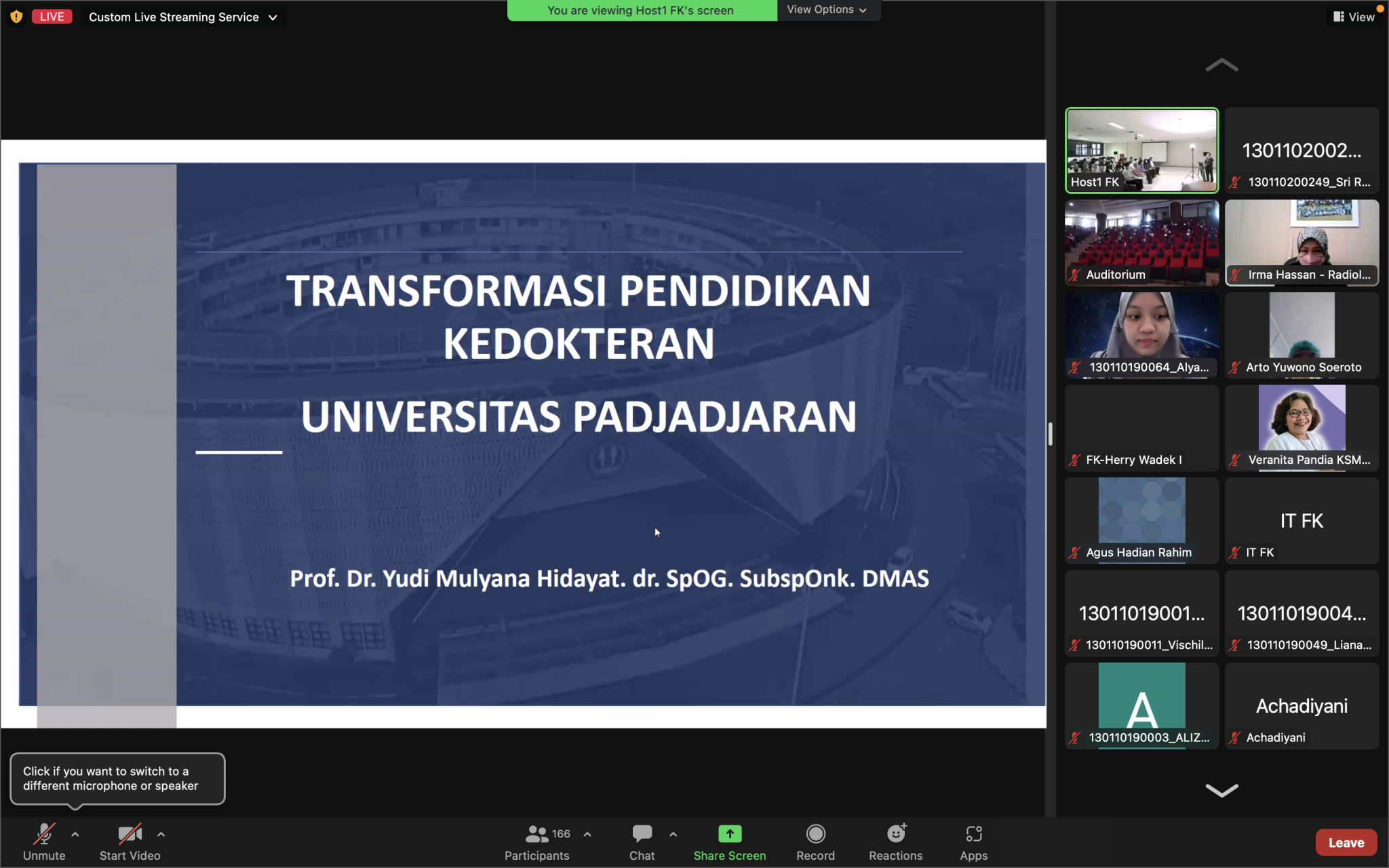
Task: Open the Participants panel icon
Action: (536, 833)
